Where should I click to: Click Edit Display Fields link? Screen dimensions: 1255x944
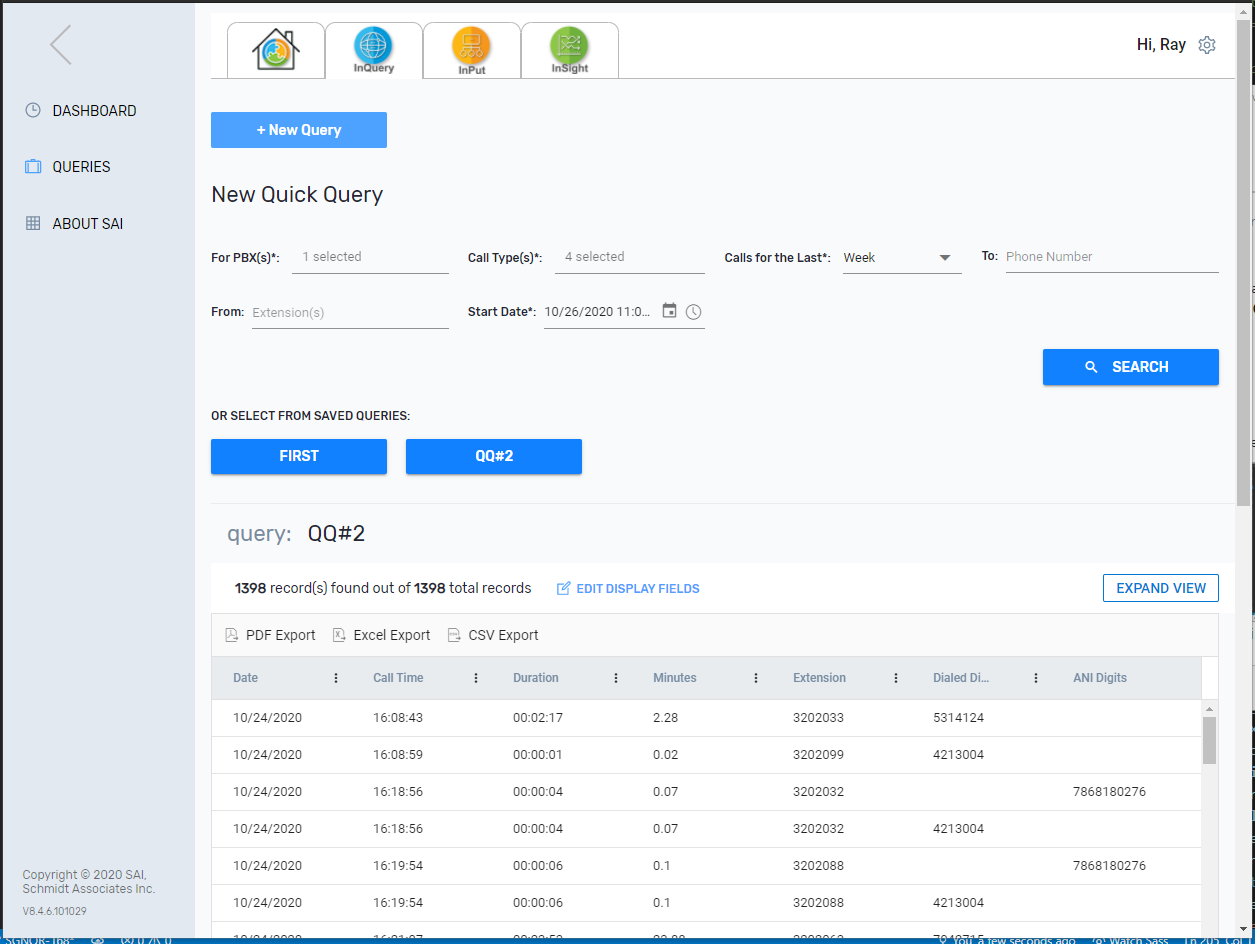coord(628,588)
